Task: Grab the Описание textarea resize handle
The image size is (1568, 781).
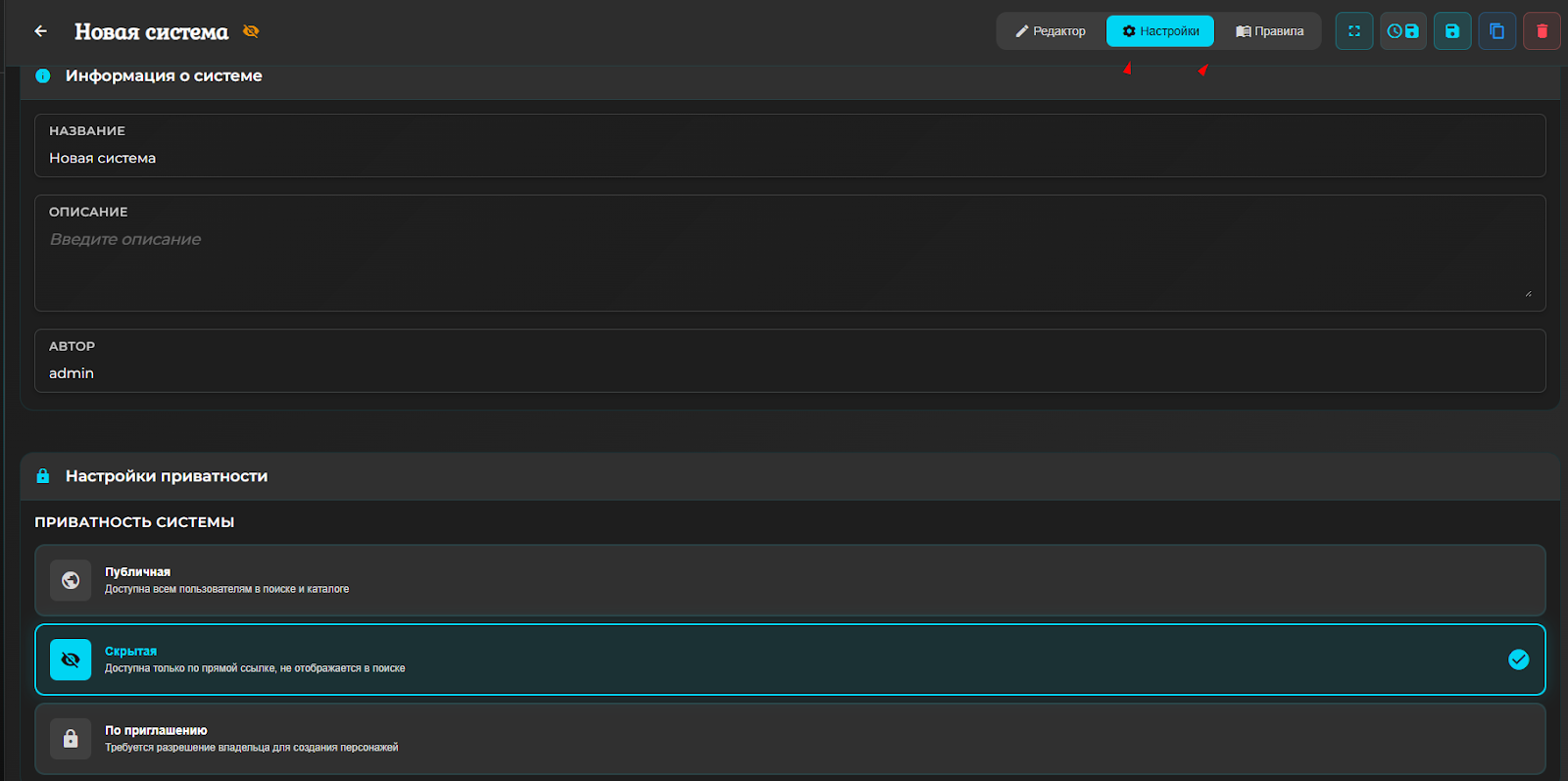Action: (x=1528, y=293)
